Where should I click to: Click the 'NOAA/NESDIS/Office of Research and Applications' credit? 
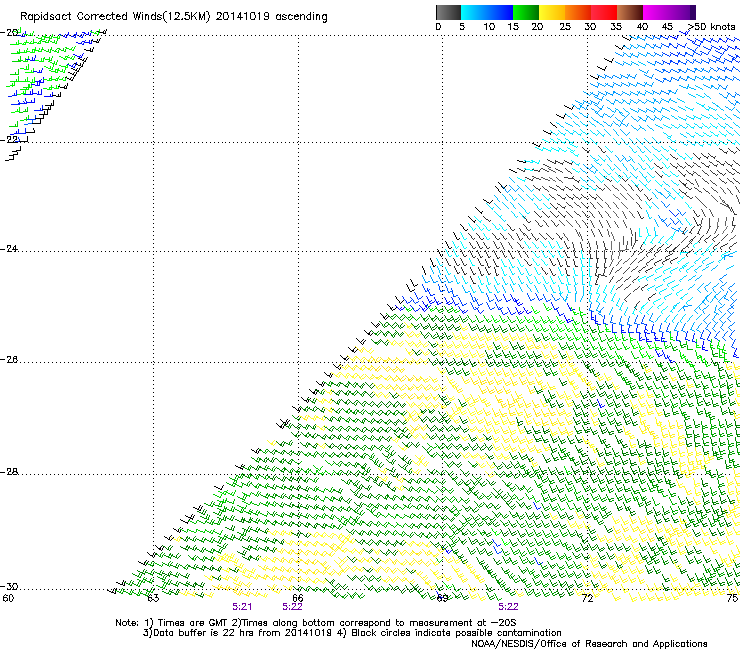(589, 644)
